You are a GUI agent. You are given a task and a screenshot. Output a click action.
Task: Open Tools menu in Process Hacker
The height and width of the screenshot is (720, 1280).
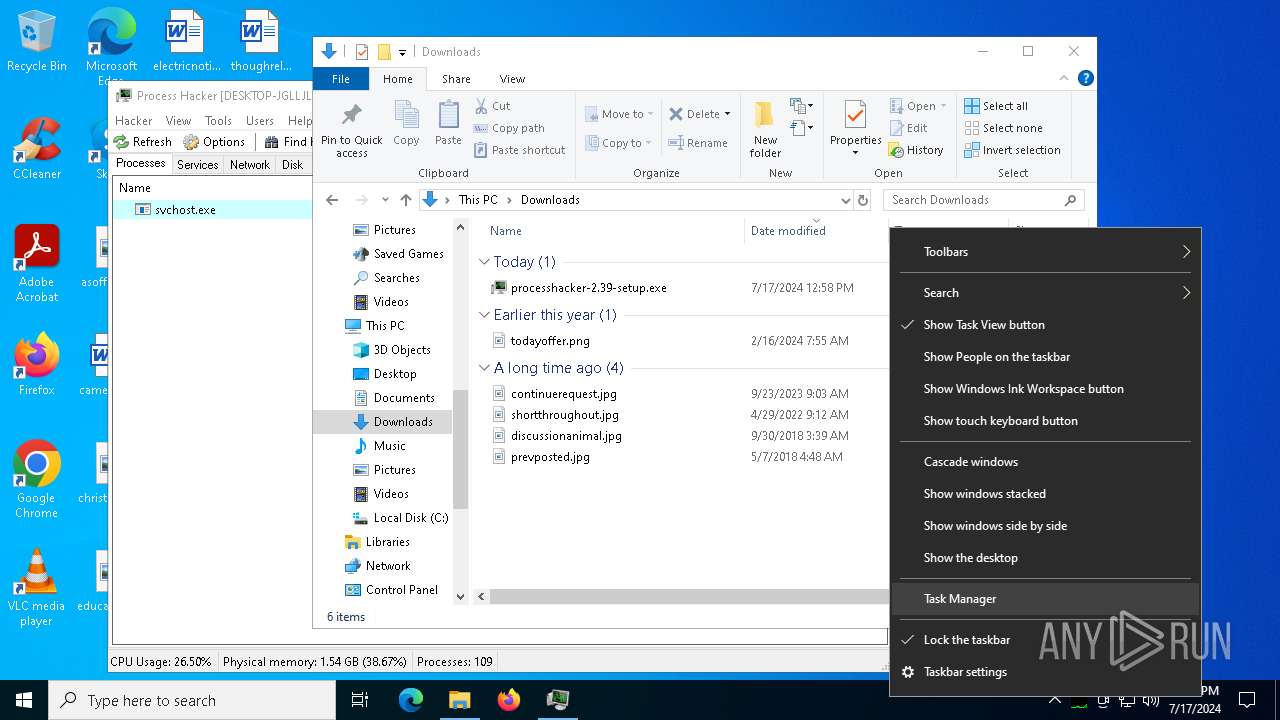point(218,120)
